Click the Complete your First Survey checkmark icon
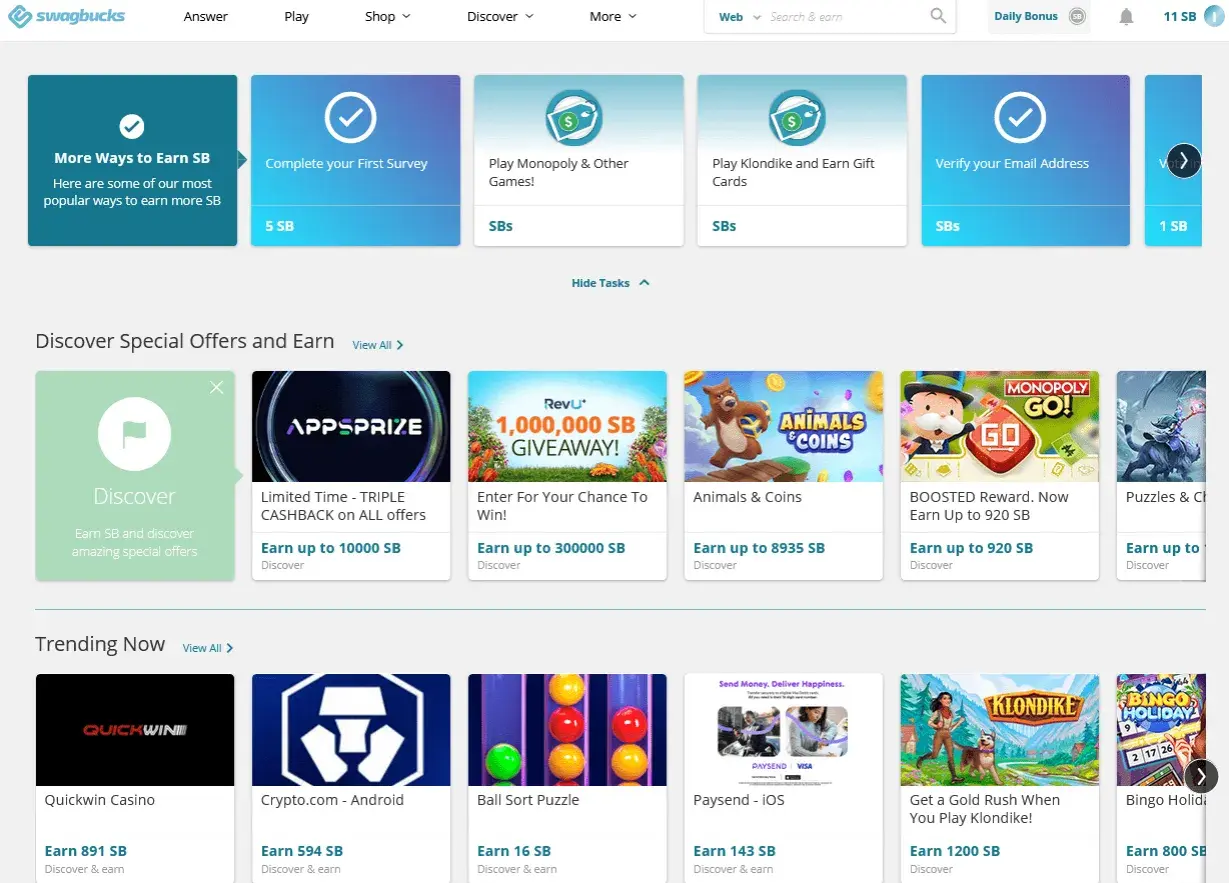Viewport: 1229px width, 883px height. tap(350, 119)
